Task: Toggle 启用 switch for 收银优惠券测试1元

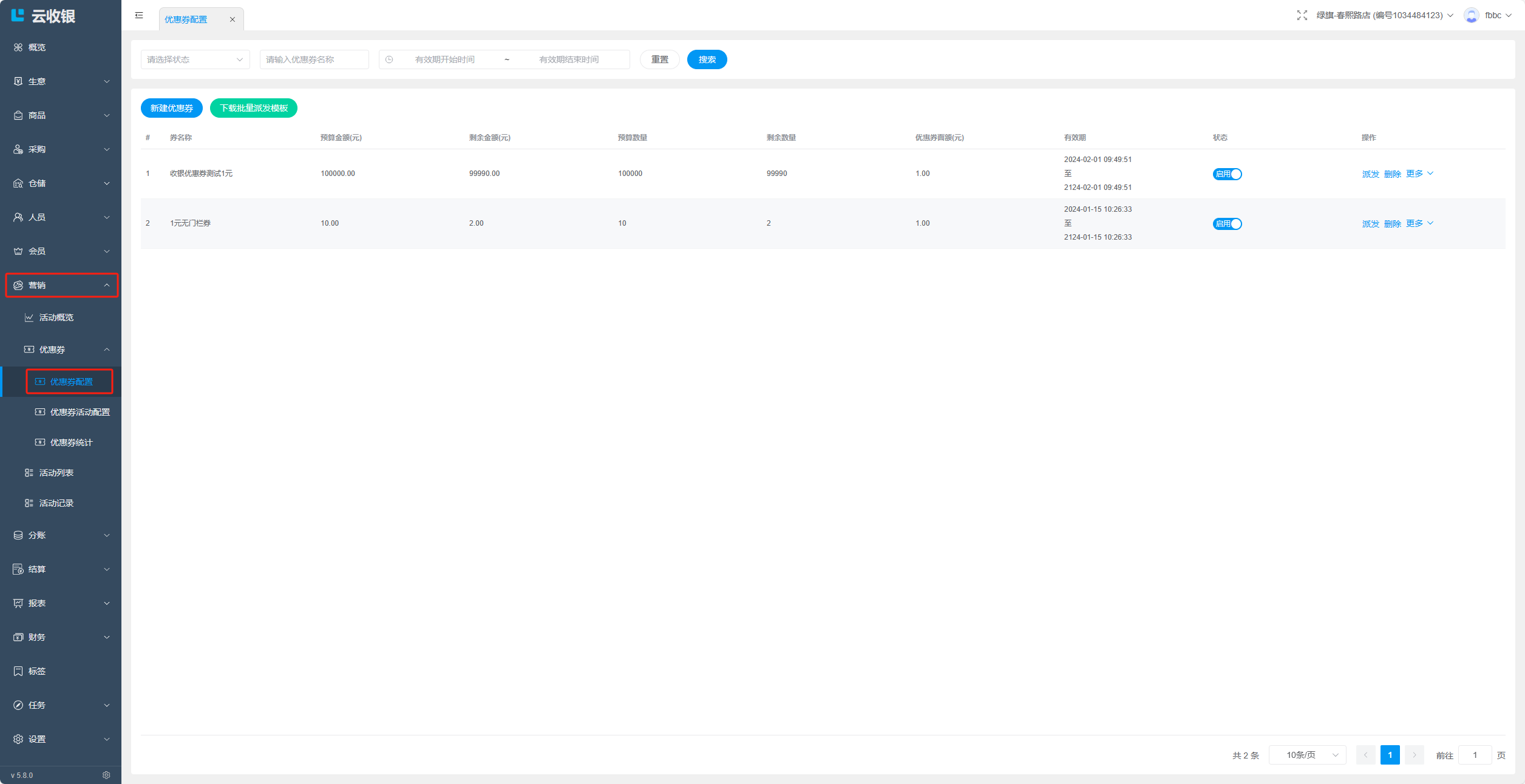Action: click(1227, 174)
